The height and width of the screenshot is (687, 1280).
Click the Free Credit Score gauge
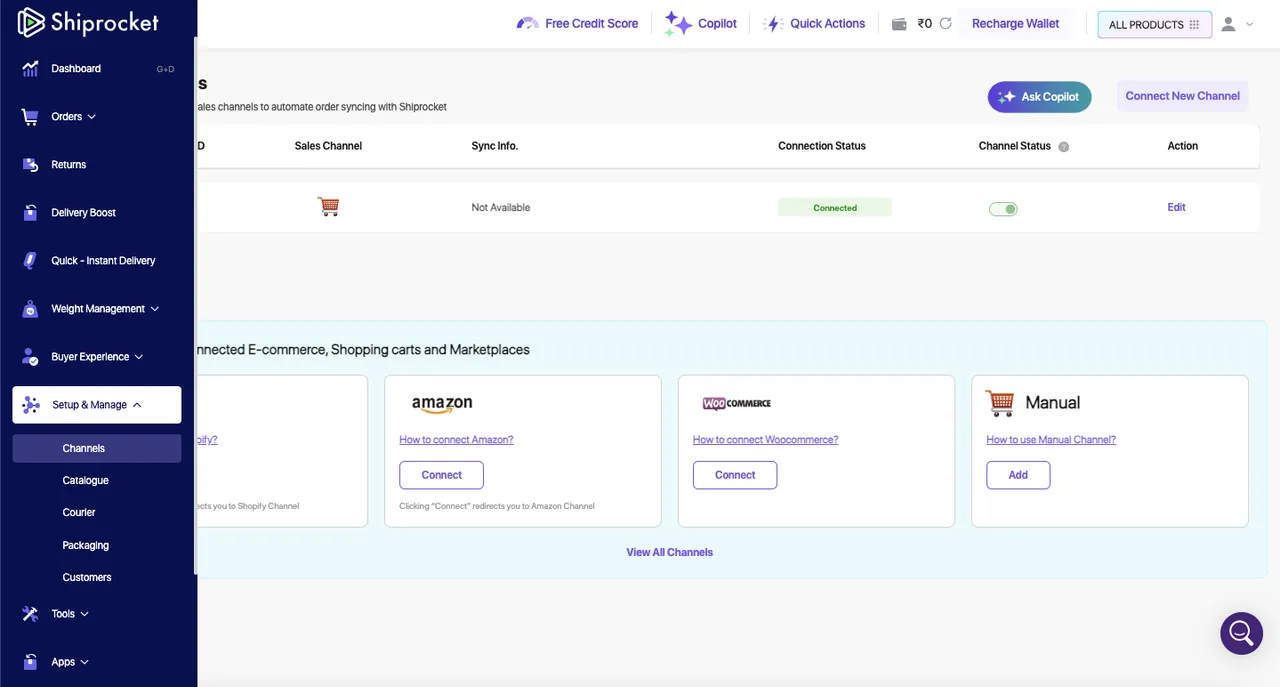tap(527, 24)
